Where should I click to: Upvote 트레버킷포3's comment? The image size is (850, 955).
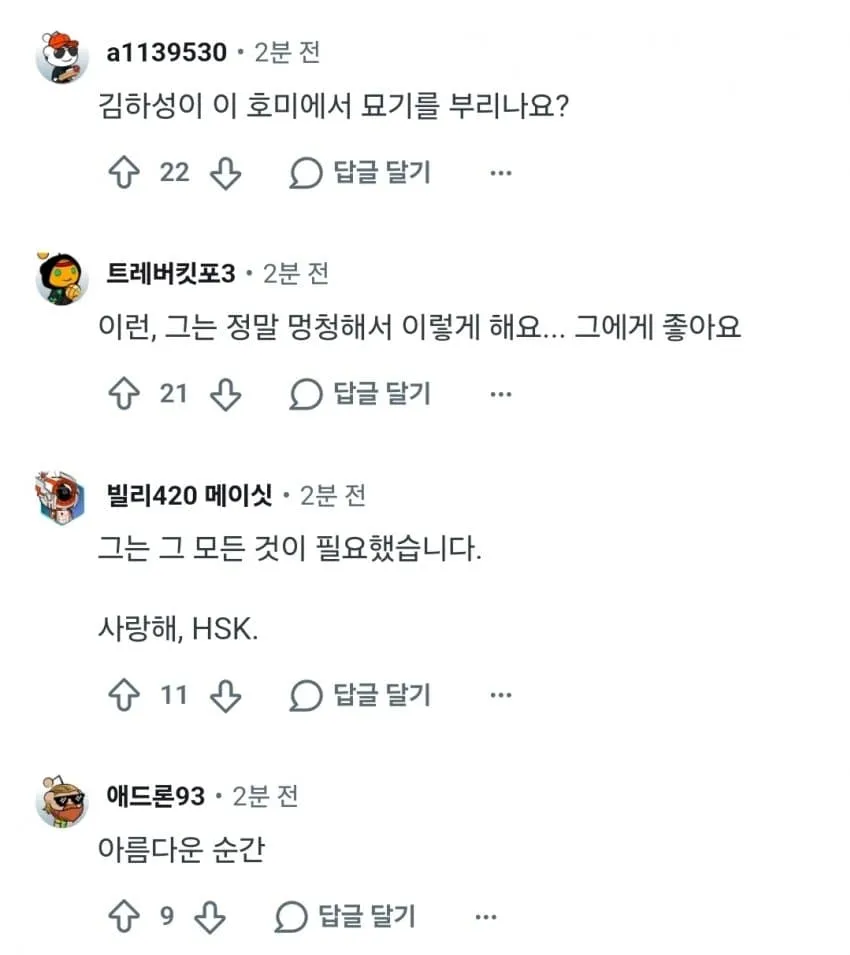124,394
